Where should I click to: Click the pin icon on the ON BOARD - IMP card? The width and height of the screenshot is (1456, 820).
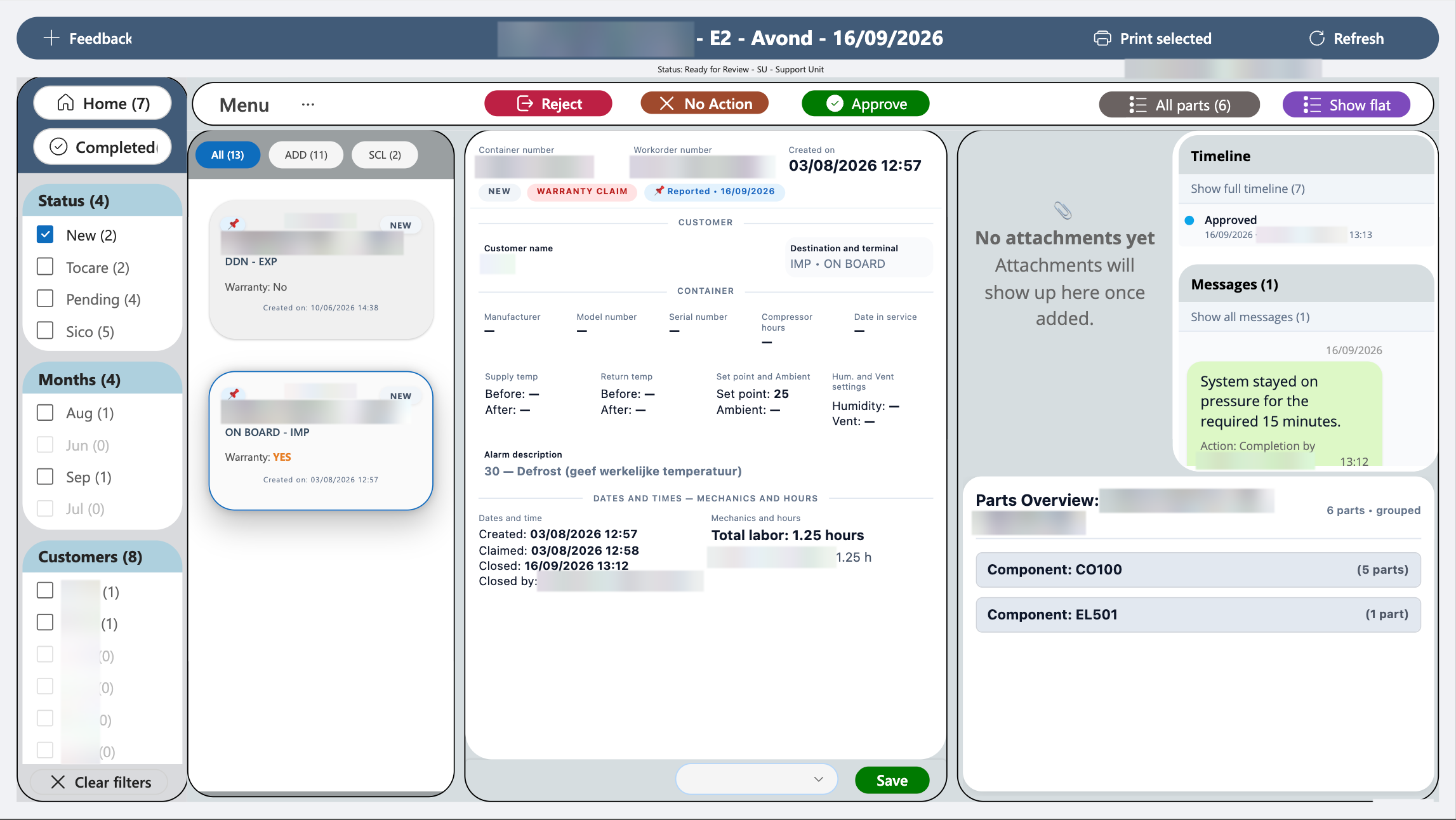tap(234, 394)
